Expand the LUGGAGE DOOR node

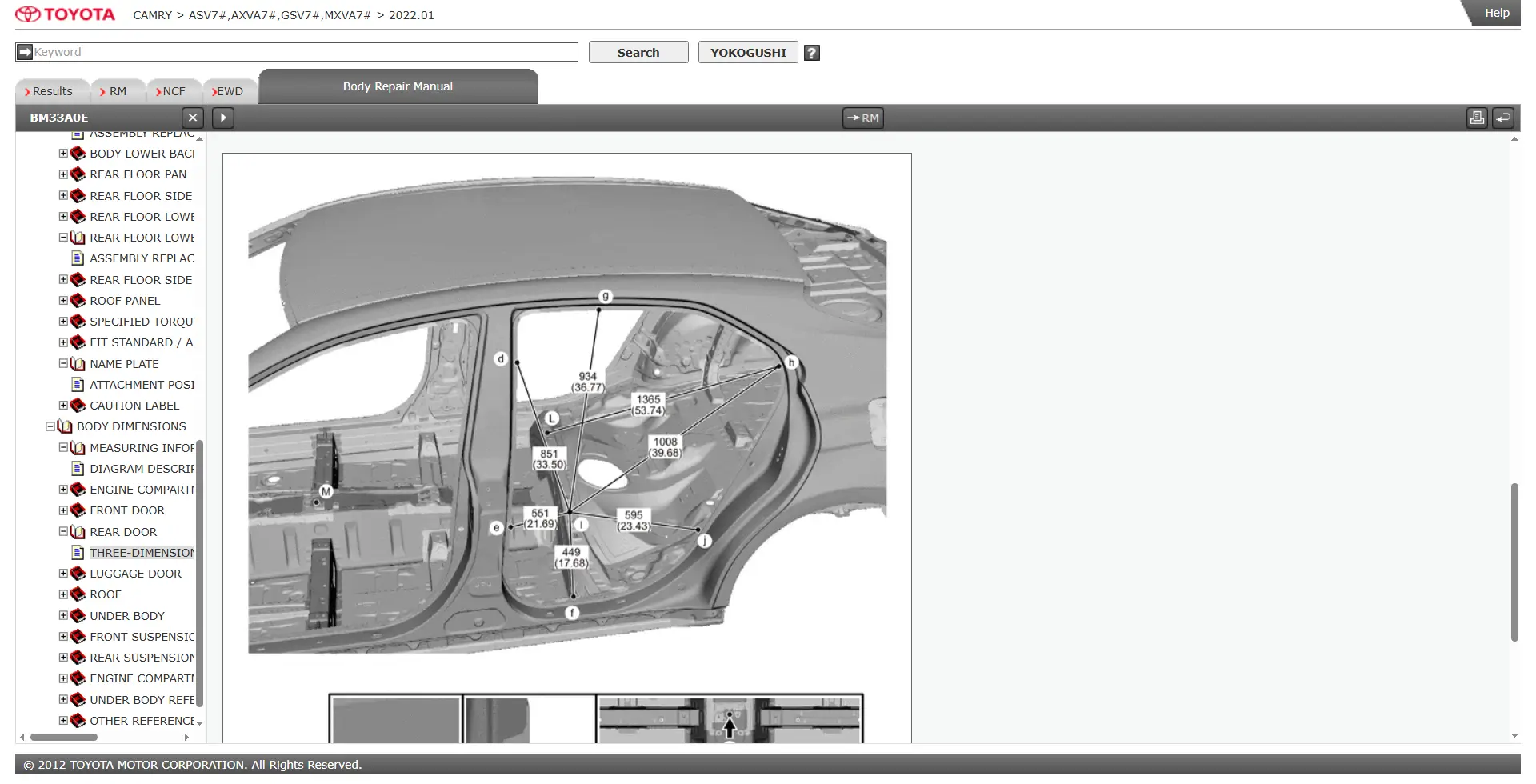click(x=63, y=573)
